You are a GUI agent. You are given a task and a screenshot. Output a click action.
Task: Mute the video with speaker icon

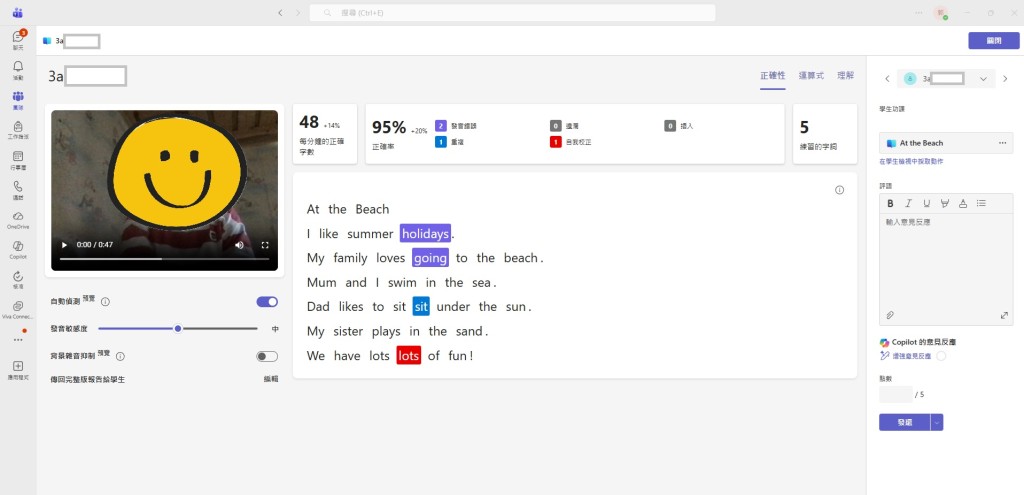(240, 245)
